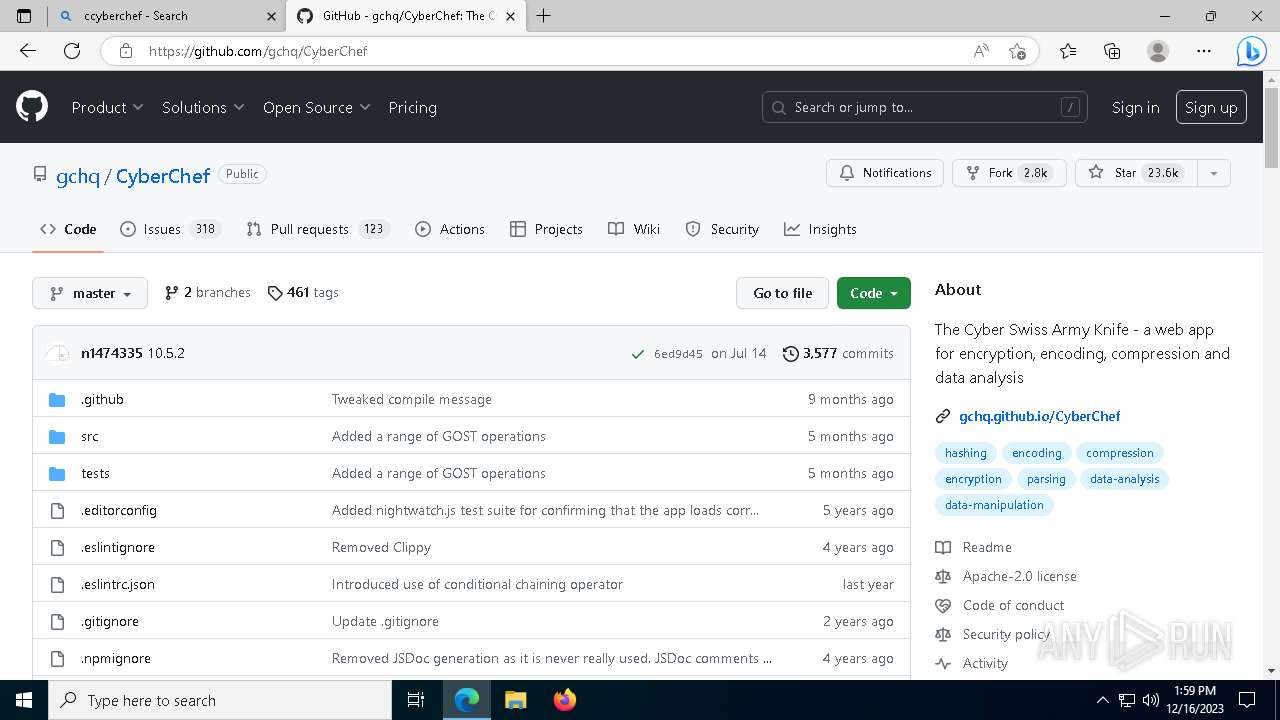1280x720 pixels.
Task: Expand the Open Source menu
Action: coord(316,107)
